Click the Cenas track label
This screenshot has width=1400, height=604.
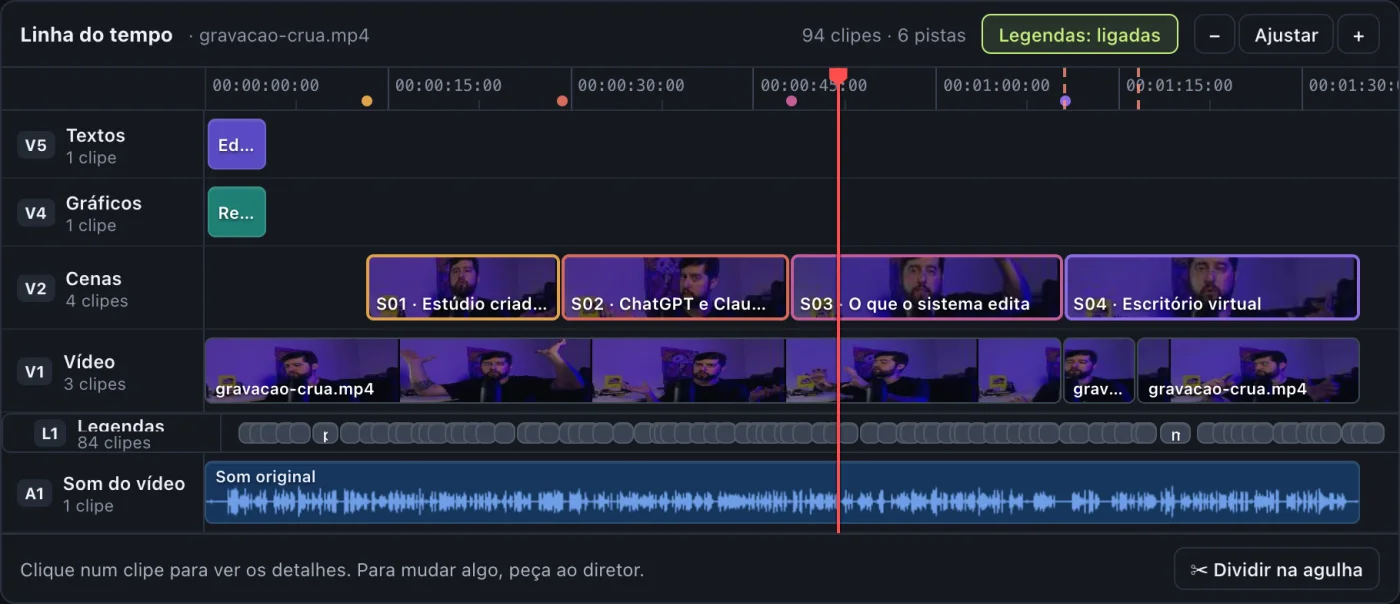94,279
